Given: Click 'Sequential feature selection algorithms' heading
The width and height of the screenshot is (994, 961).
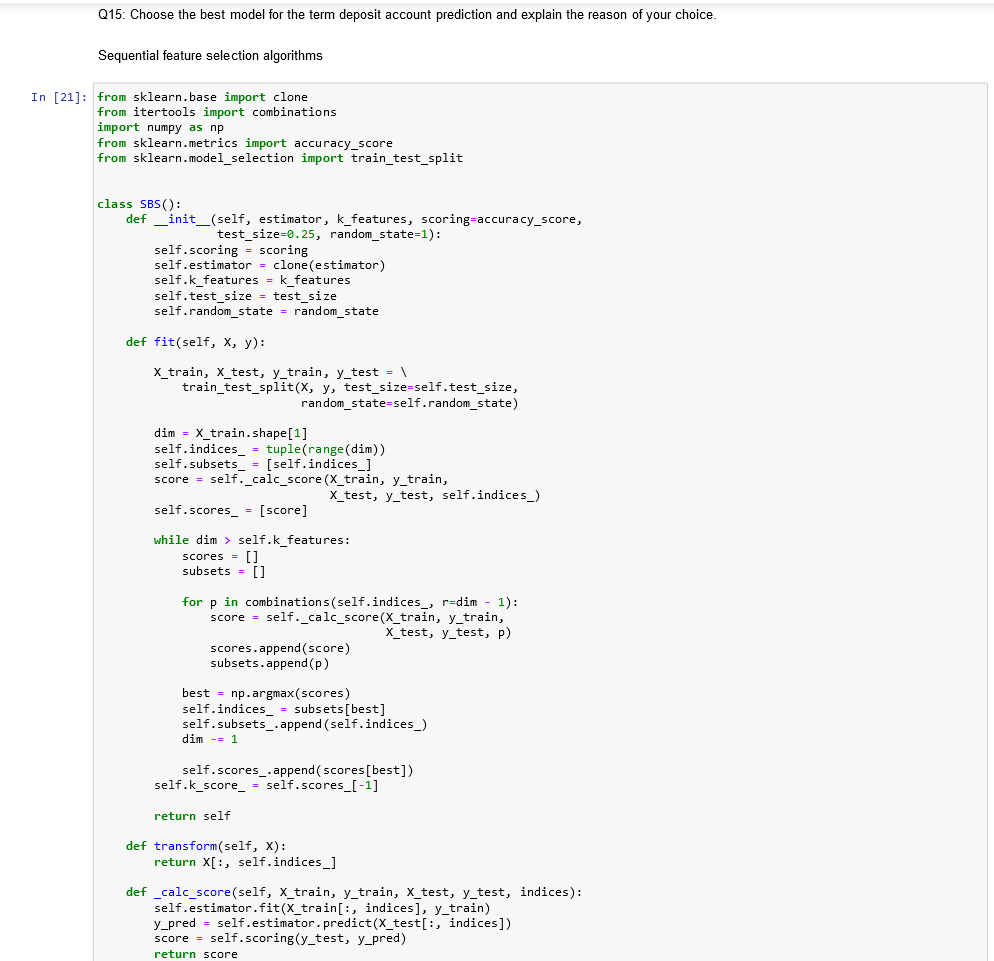Looking at the screenshot, I should point(210,56).
